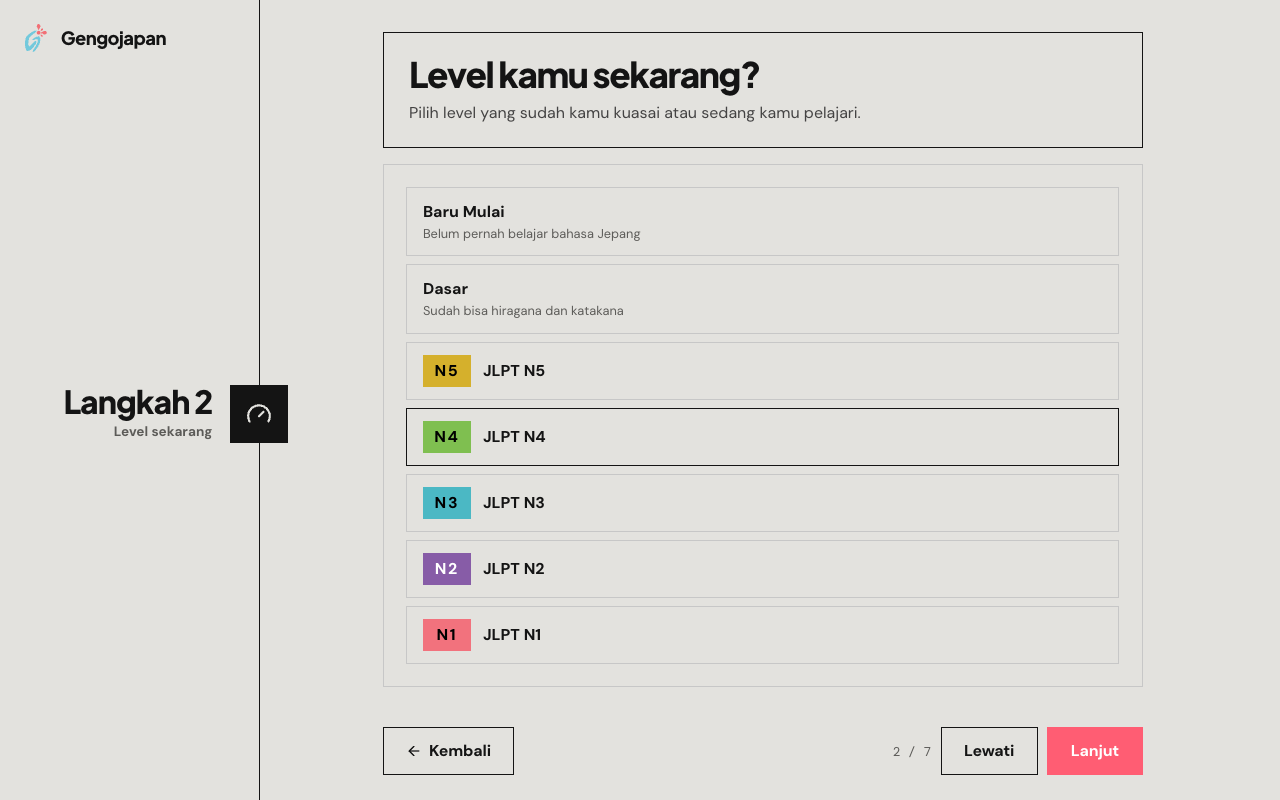
Task: Choose the JLPT N3 text label
Action: (x=514, y=503)
